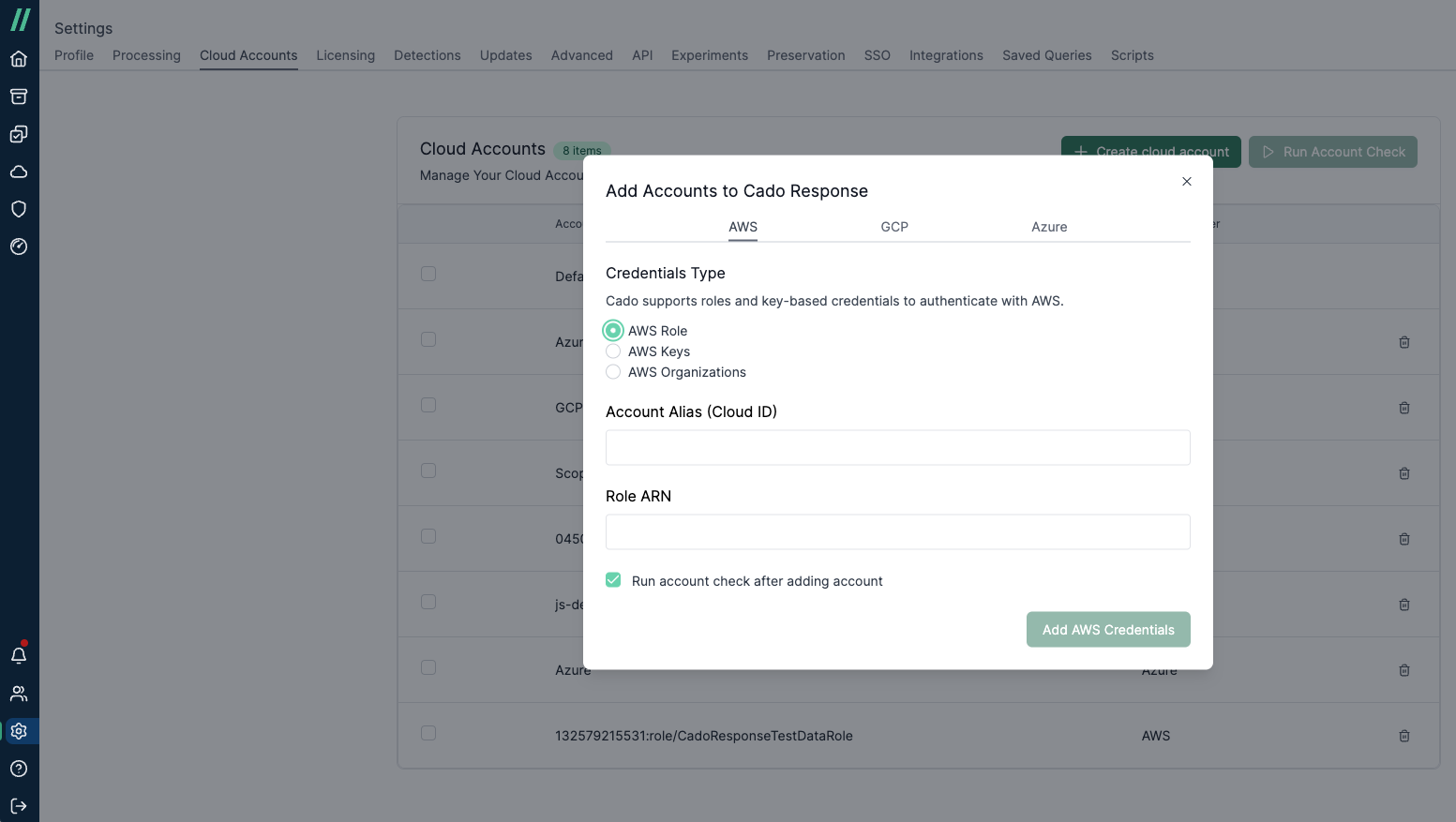Click the Add AWS Credentials button
Screen dimensions: 1456x822
[x=1108, y=630]
